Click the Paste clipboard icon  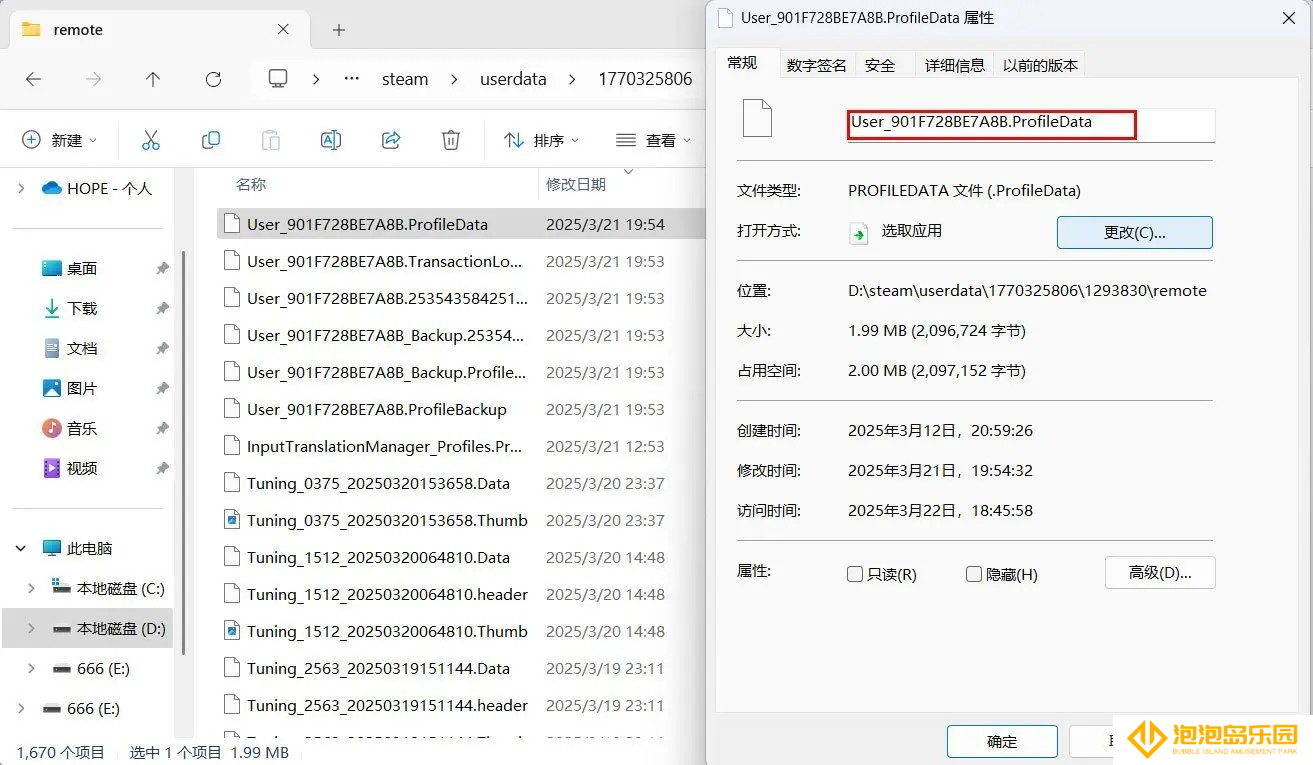pyautogui.click(x=271, y=140)
